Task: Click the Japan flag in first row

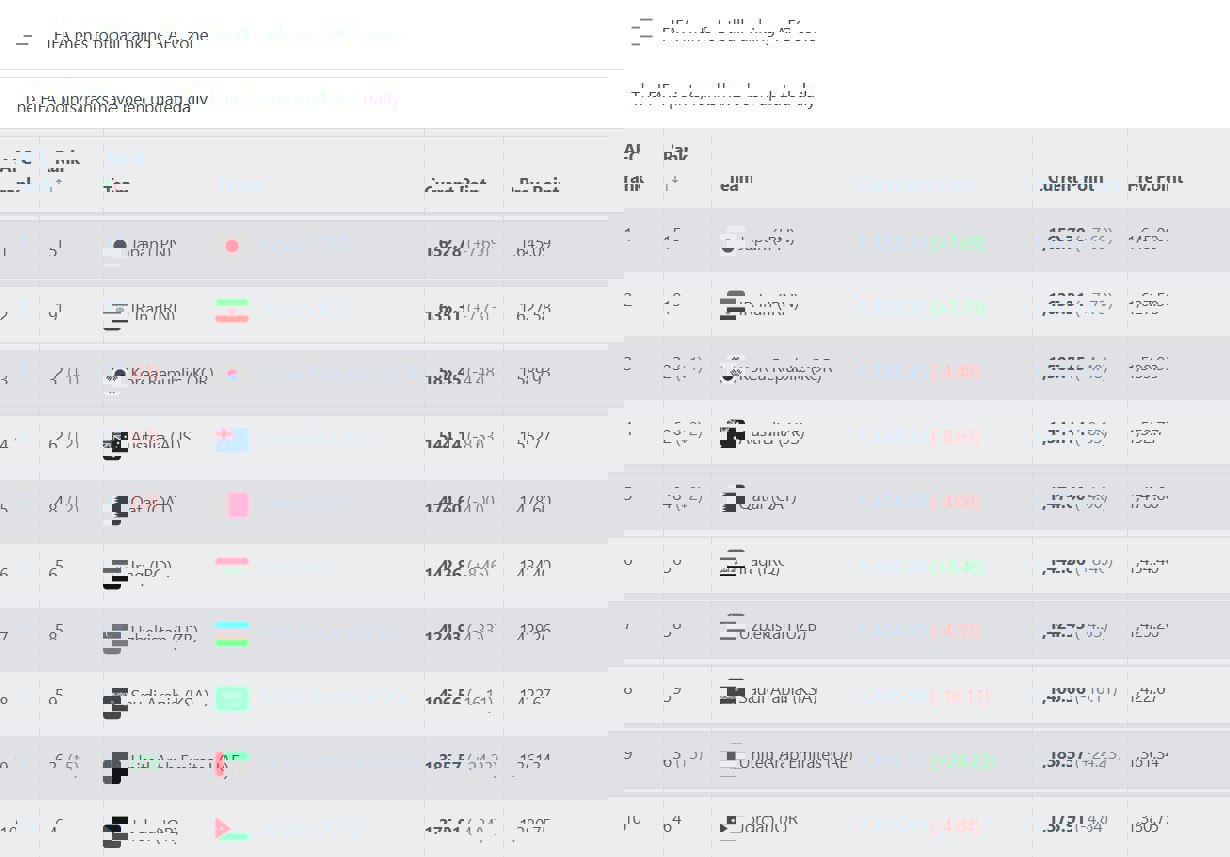Action: point(232,246)
